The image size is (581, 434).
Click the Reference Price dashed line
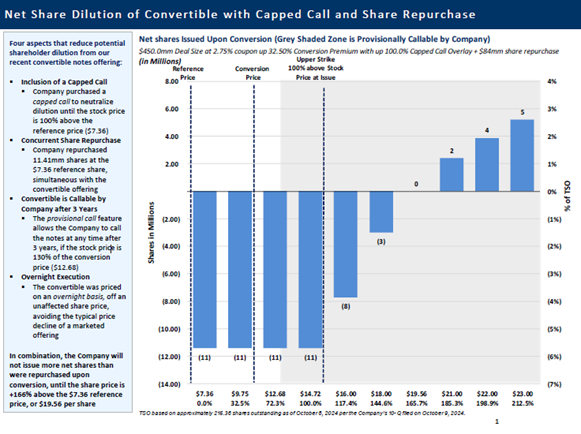[x=191, y=234]
